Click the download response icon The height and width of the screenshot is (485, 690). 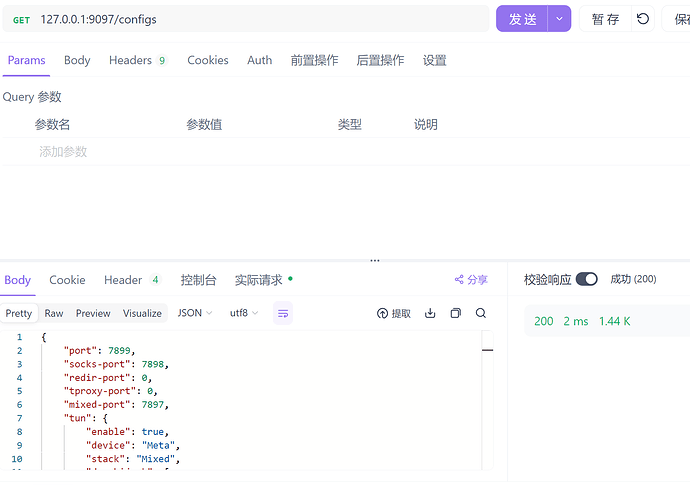click(x=430, y=313)
